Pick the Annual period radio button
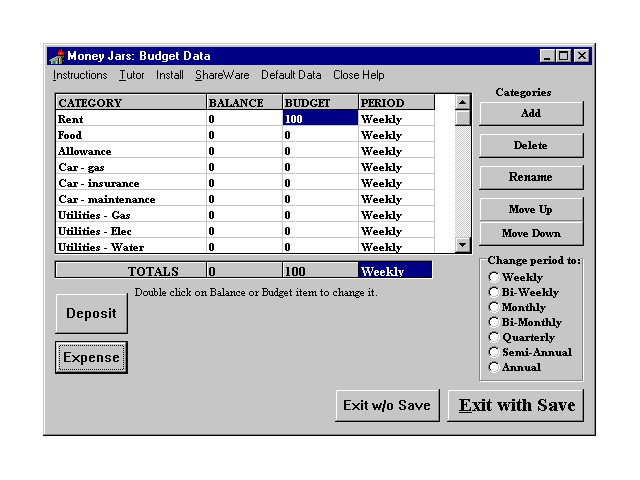 pyautogui.click(x=494, y=367)
